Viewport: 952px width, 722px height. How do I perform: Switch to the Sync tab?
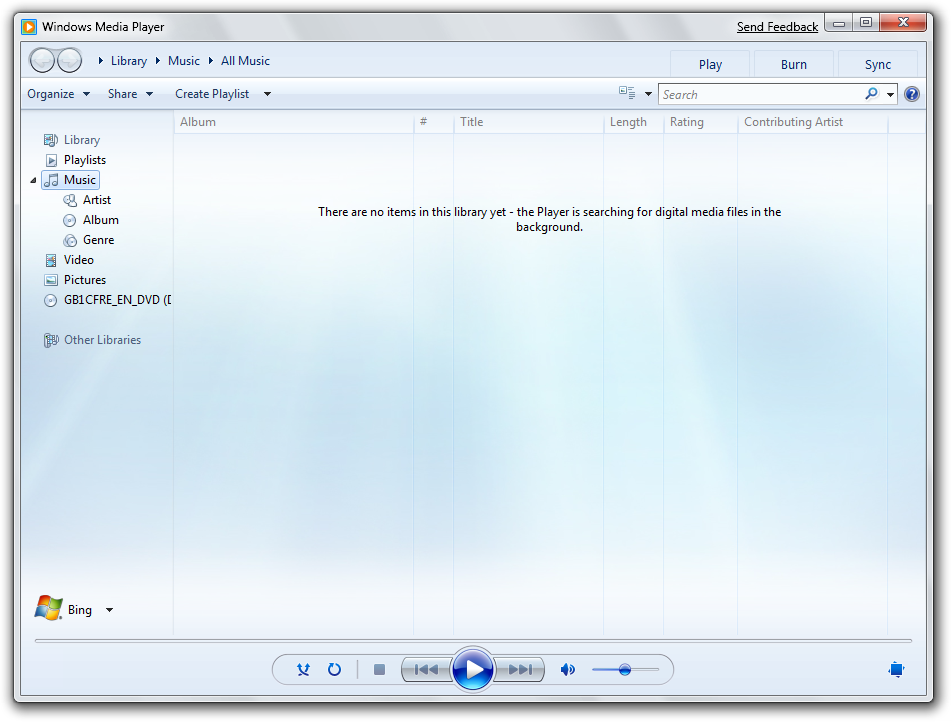pos(877,64)
